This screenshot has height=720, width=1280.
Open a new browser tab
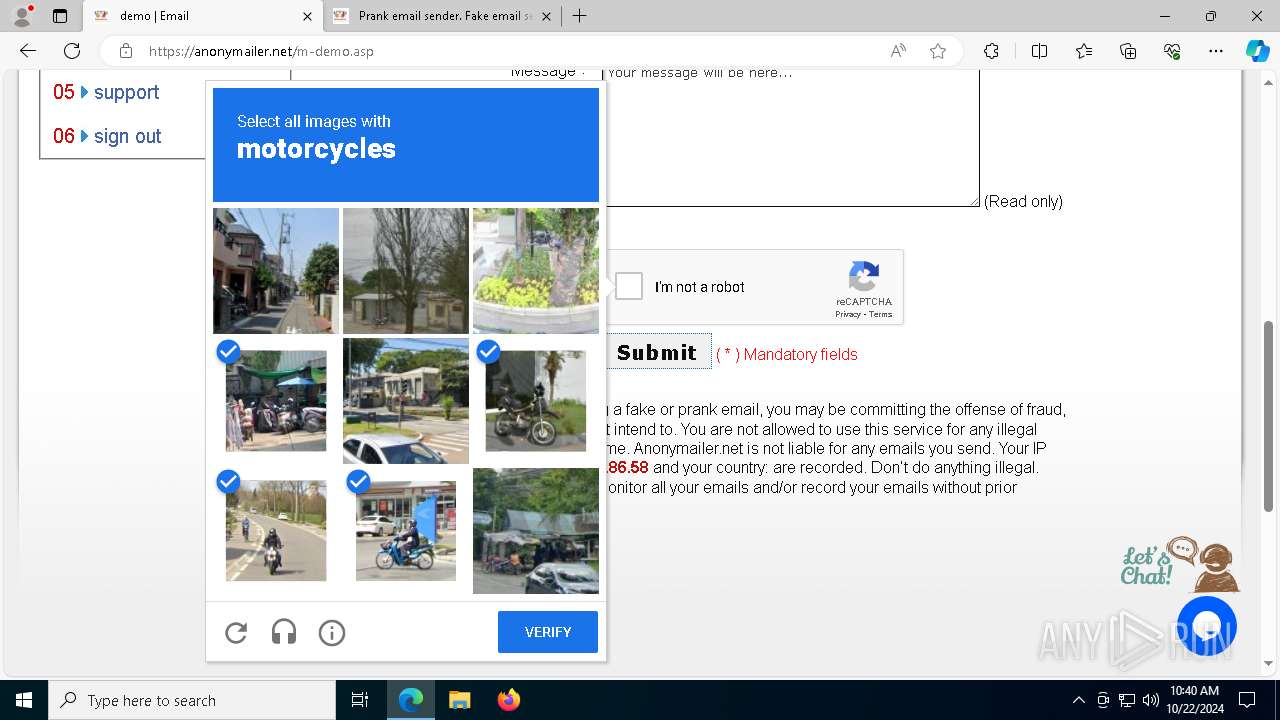579,16
